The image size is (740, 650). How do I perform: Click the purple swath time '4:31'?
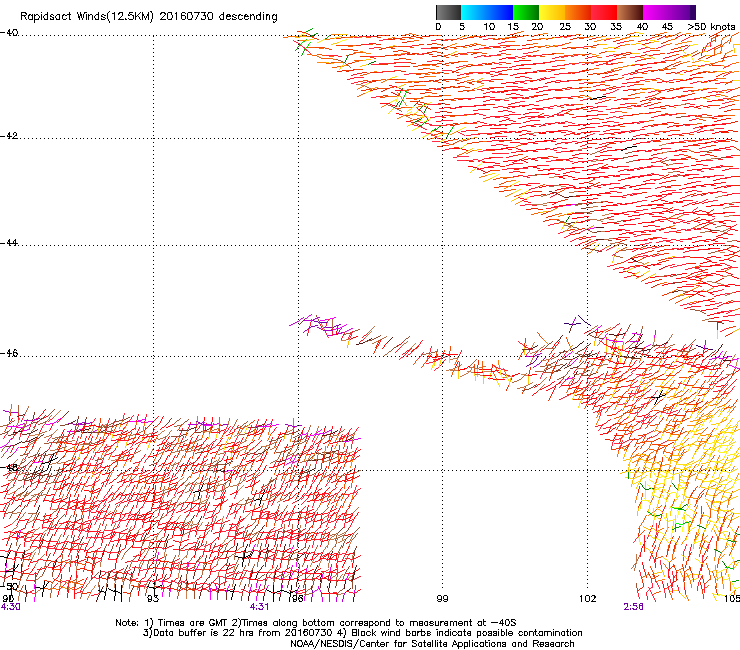[x=259, y=607]
